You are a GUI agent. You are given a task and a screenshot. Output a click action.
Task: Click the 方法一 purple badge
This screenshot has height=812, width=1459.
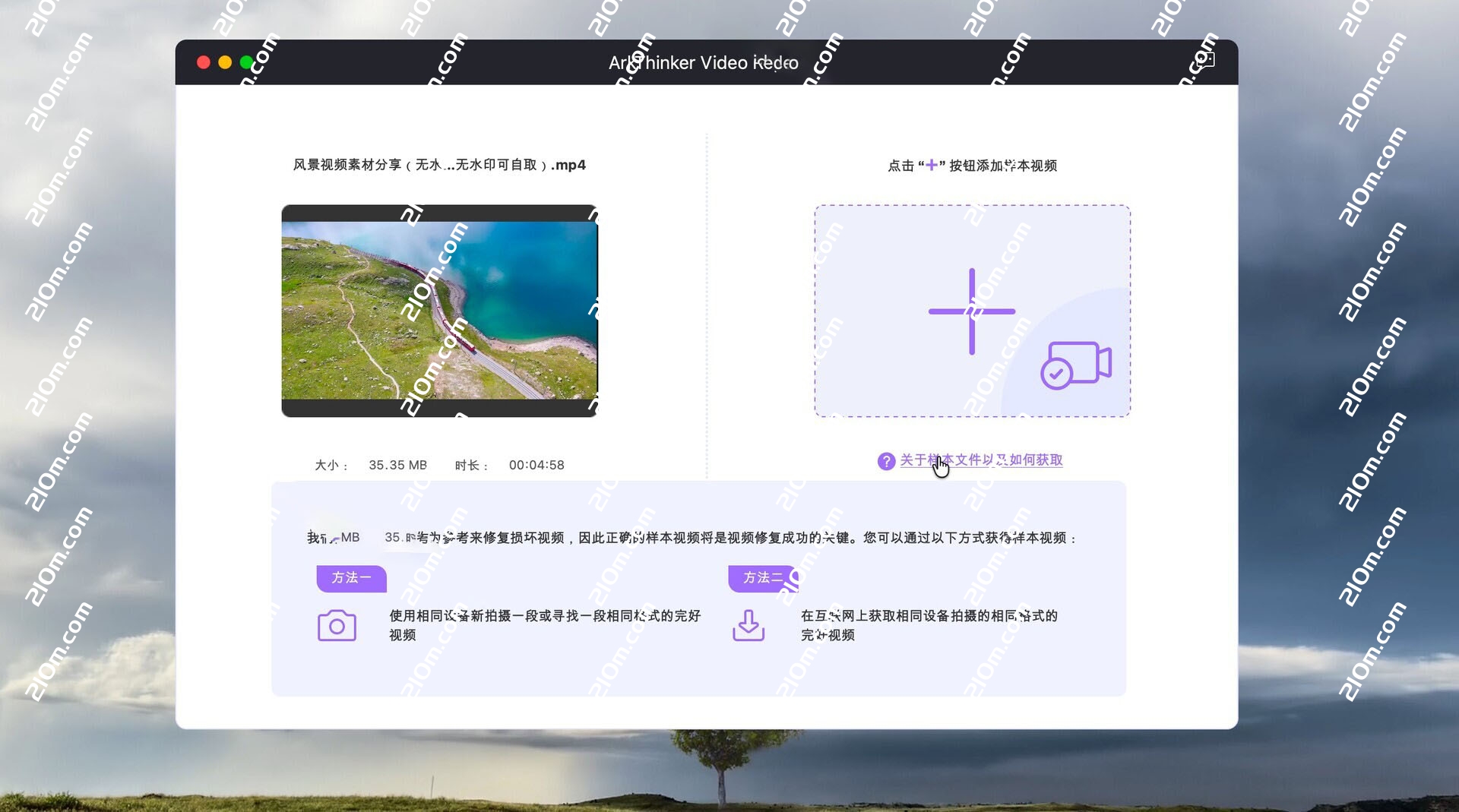pyautogui.click(x=351, y=578)
